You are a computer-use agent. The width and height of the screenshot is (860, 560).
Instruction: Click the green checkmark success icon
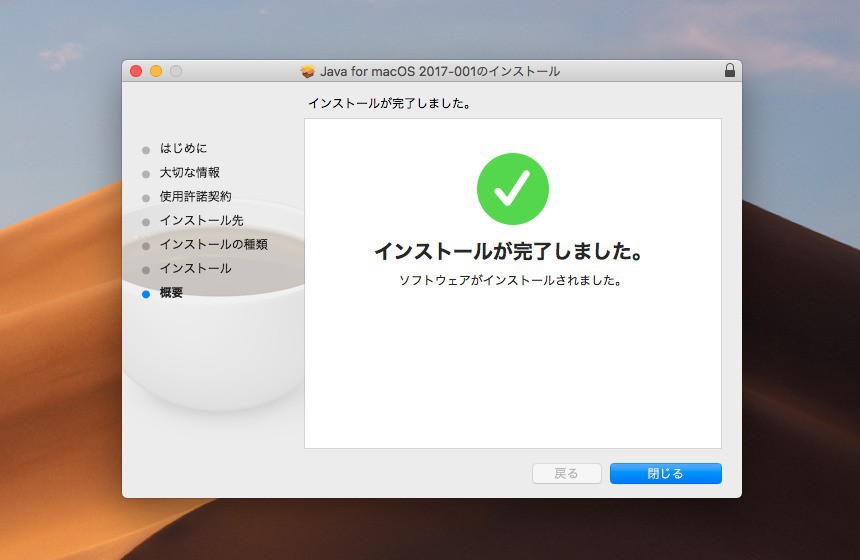tap(513, 189)
